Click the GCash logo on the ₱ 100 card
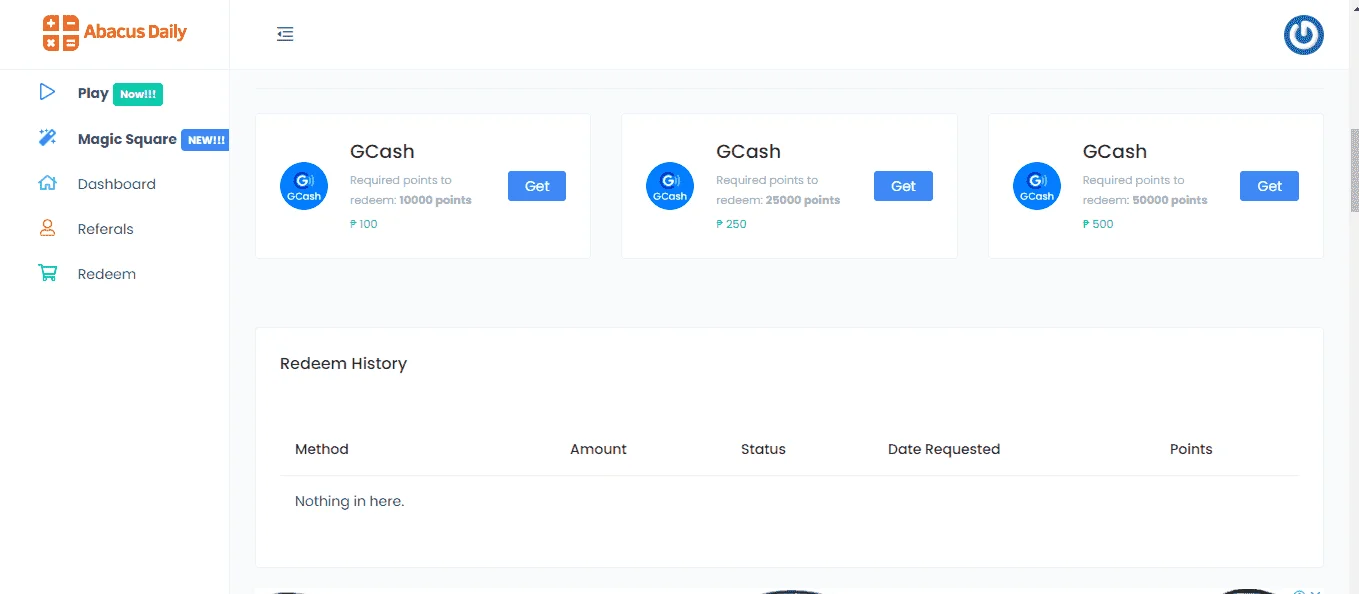The image size is (1359, 594). tap(304, 186)
